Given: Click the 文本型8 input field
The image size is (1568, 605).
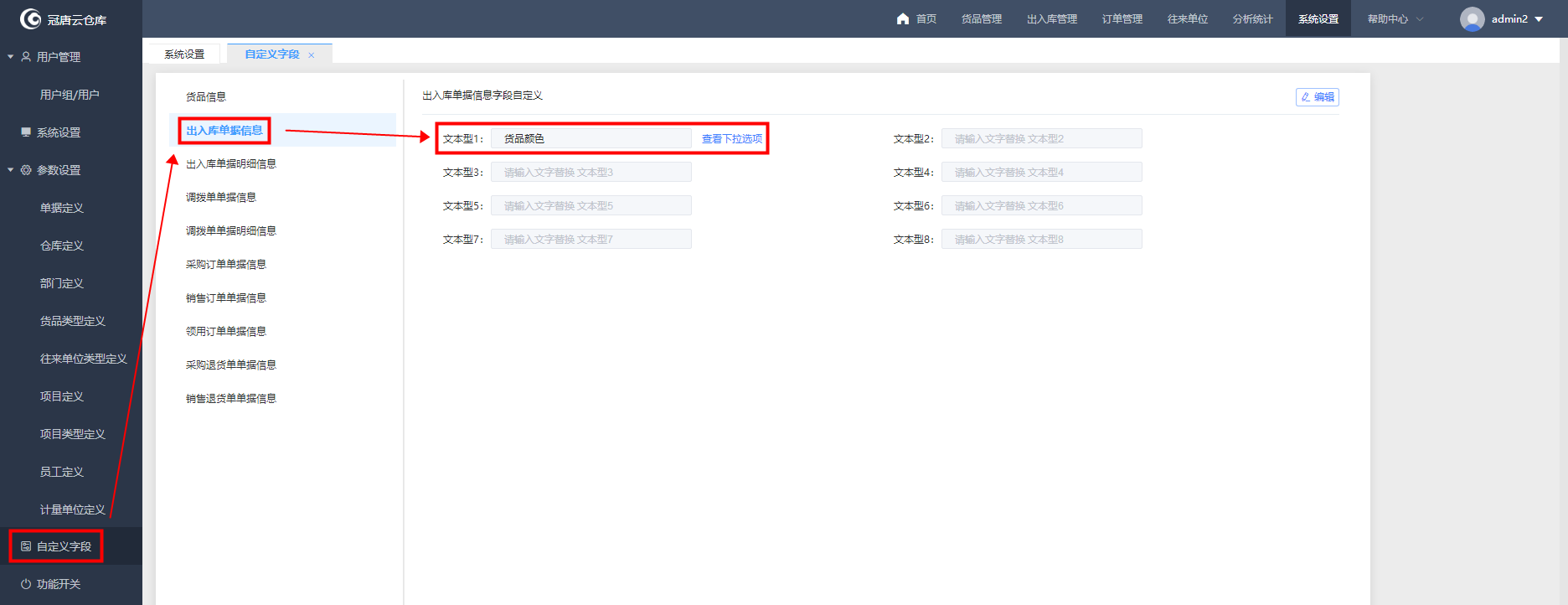Looking at the screenshot, I should click(x=1042, y=240).
